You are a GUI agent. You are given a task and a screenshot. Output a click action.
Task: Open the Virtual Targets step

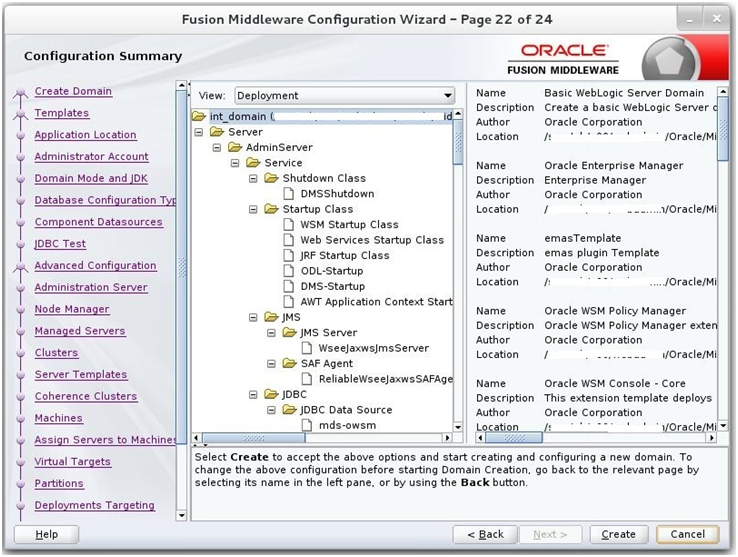pos(72,462)
